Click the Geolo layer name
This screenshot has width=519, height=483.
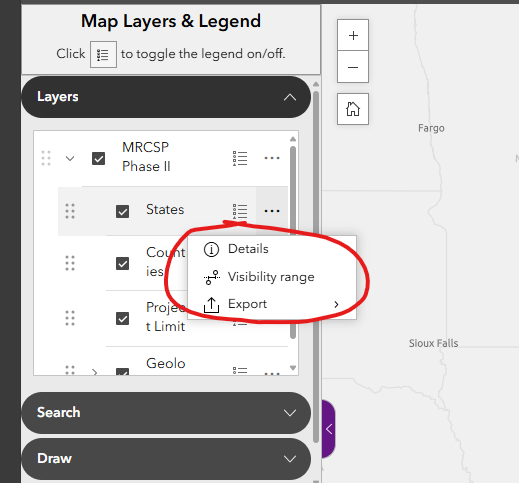(x=166, y=363)
